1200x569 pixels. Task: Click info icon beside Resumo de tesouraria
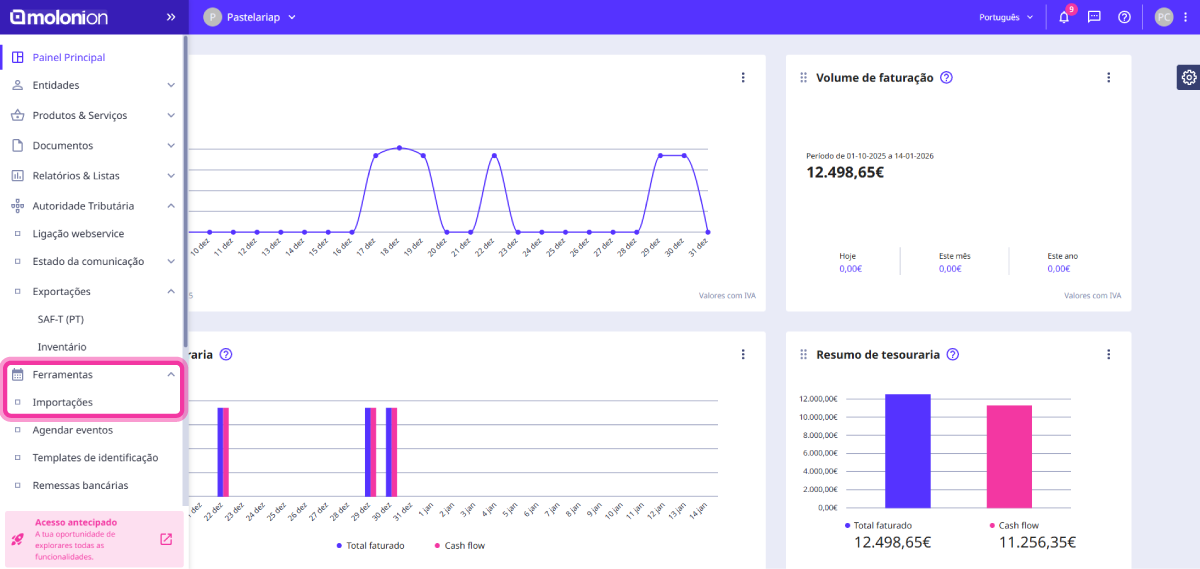tap(952, 354)
